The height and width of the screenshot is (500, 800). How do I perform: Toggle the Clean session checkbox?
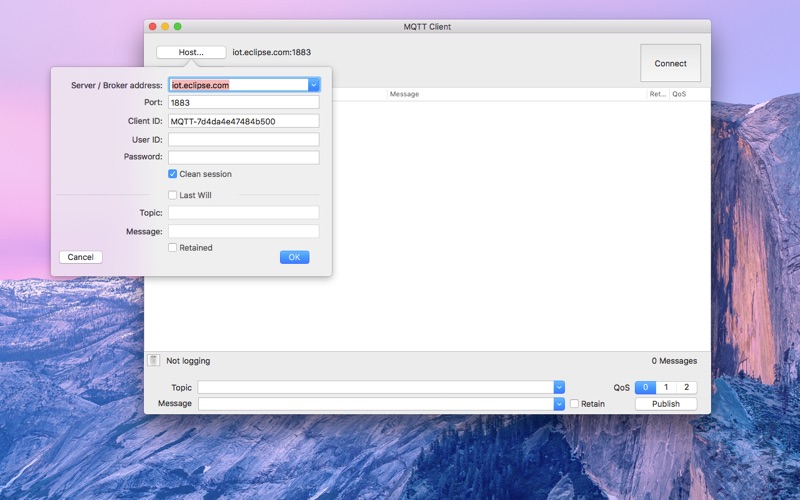coord(172,174)
